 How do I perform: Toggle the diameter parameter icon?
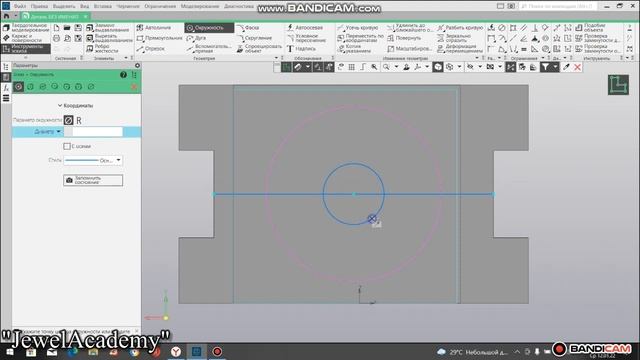(69, 120)
